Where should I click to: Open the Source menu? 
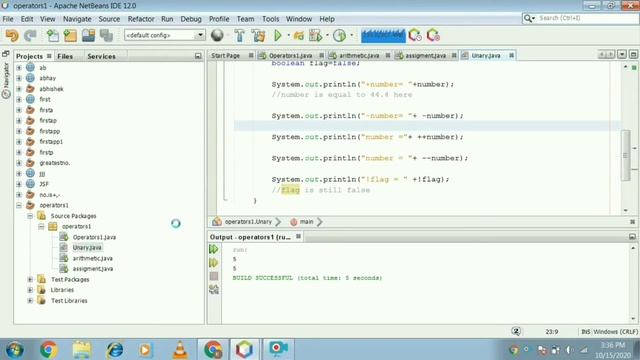(109, 19)
